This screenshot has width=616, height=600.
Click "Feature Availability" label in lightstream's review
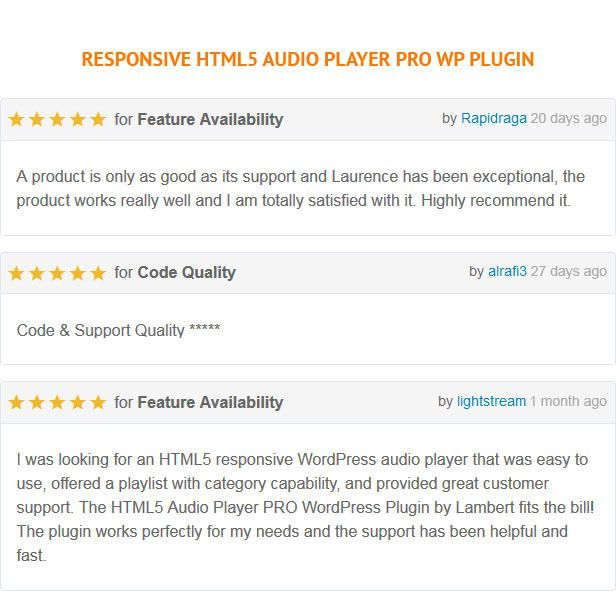click(210, 402)
